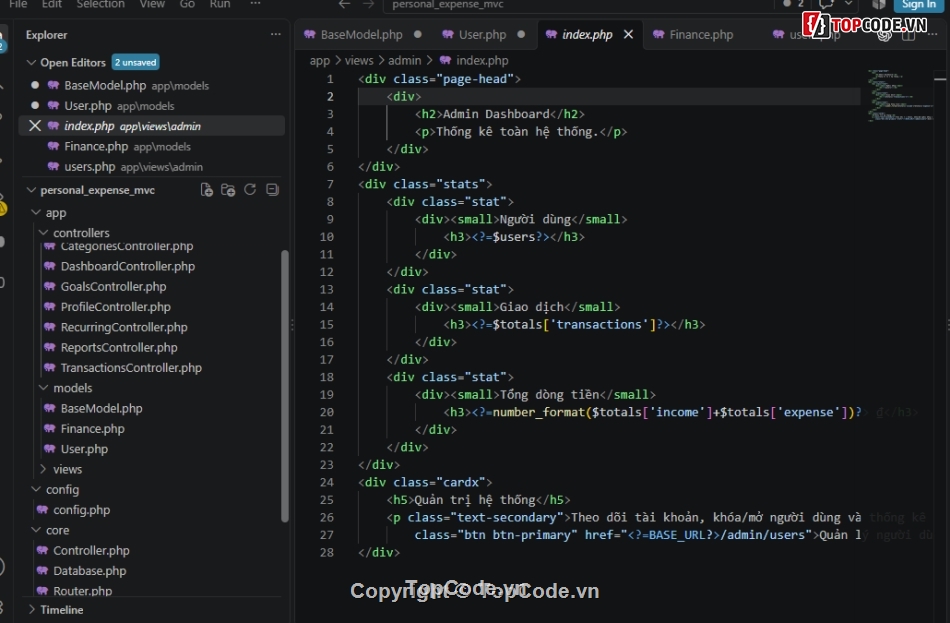This screenshot has width=950, height=623.
Task: Click 'index.php' in the breadcrumb path
Action: point(482,61)
